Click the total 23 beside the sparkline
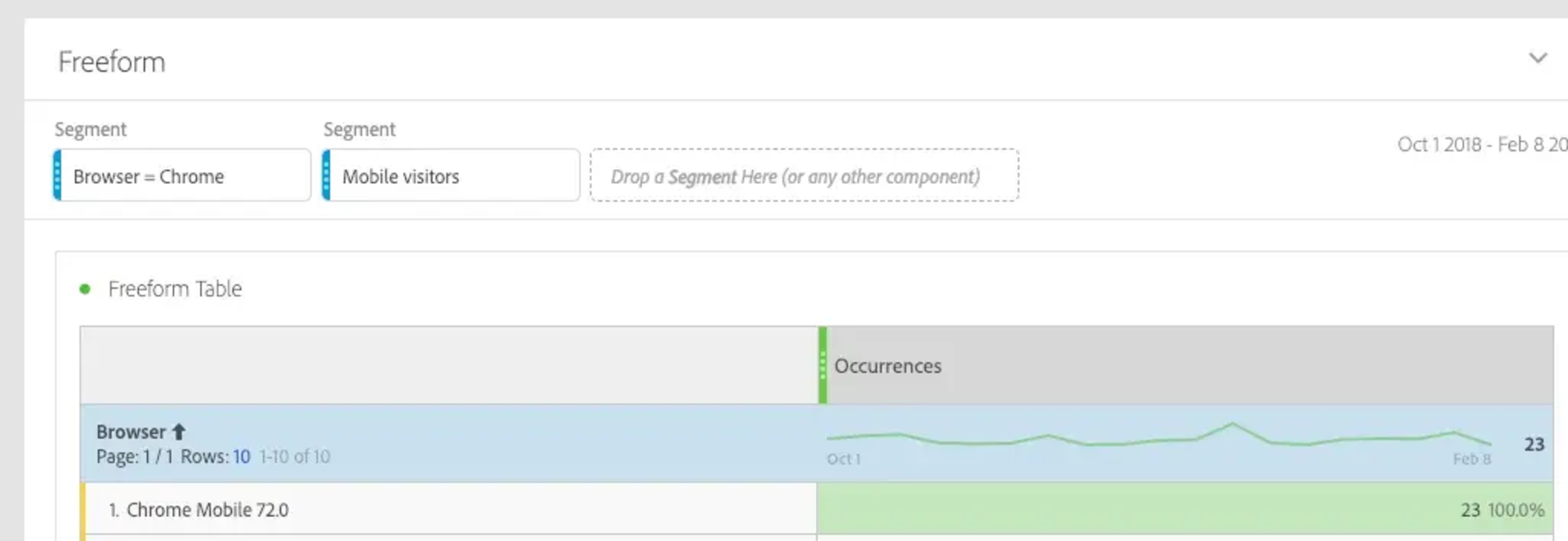 tap(1534, 444)
